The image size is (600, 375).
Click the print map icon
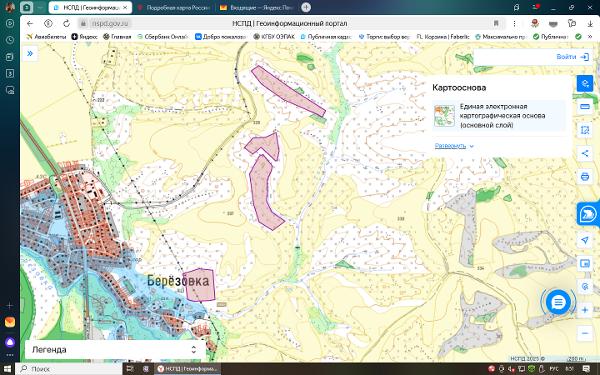point(585,177)
